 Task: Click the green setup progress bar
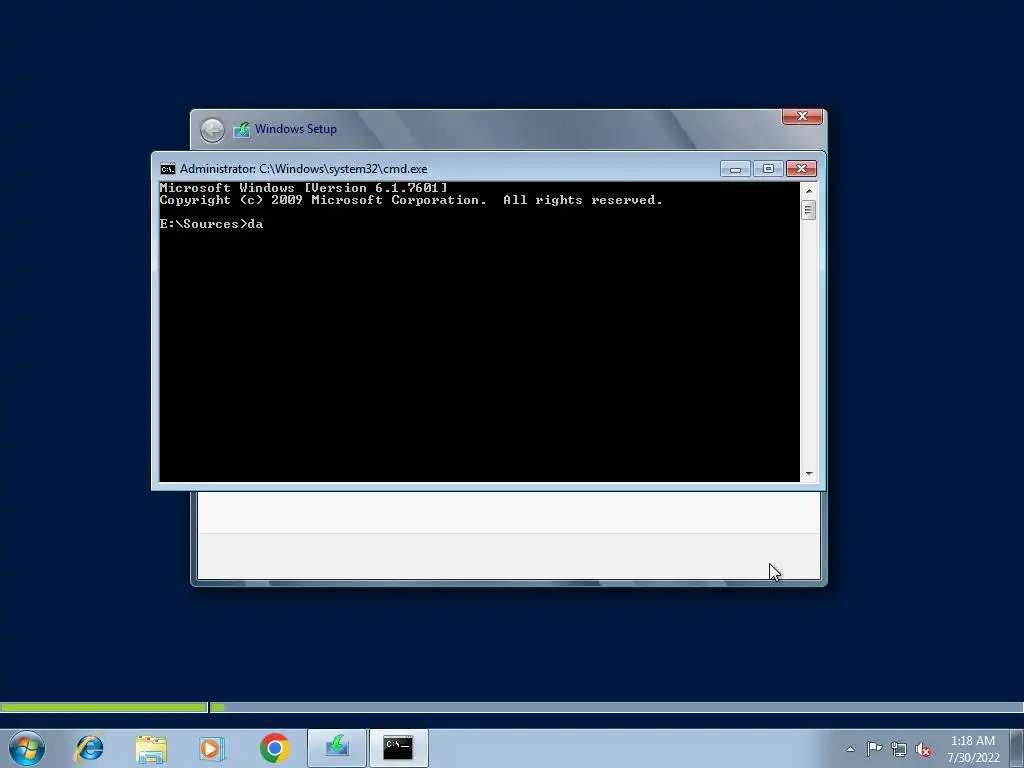click(x=103, y=707)
